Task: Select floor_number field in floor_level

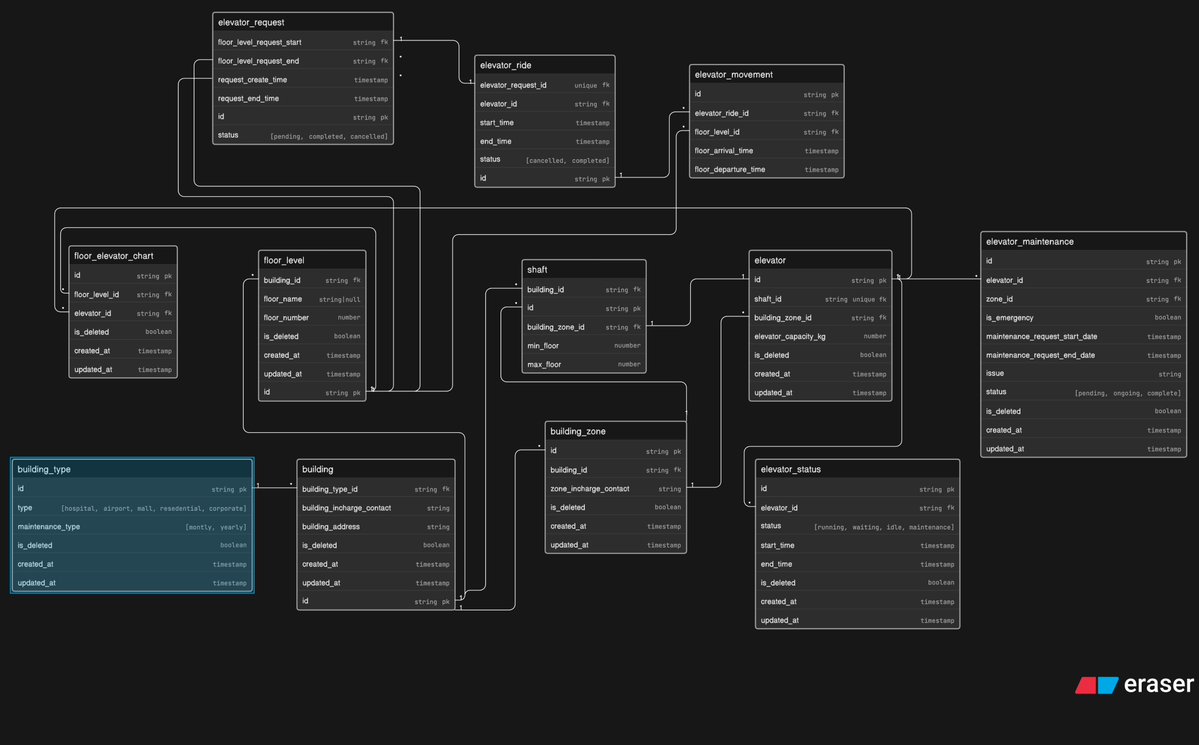Action: [312, 317]
